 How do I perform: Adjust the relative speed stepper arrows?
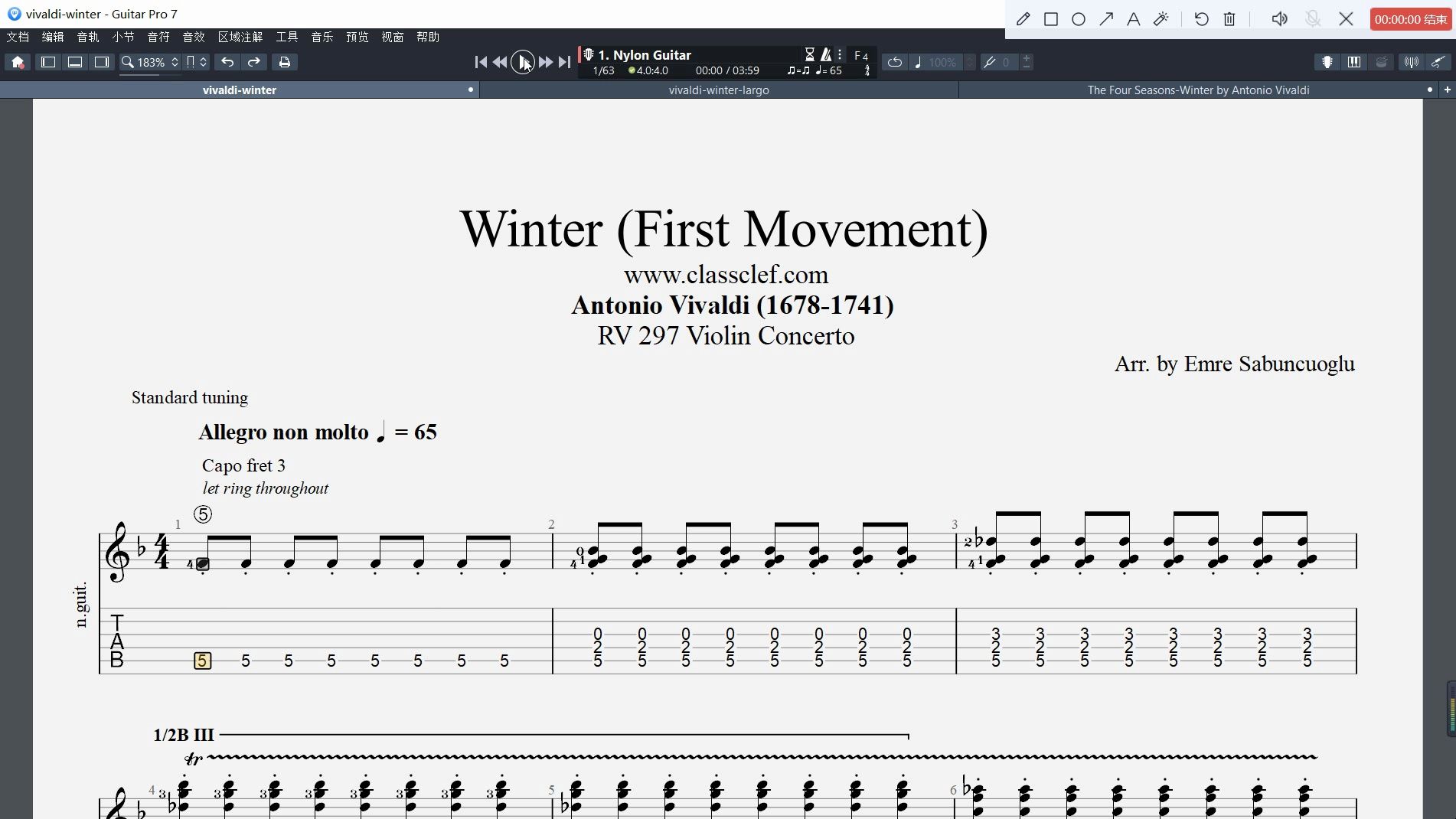click(970, 62)
